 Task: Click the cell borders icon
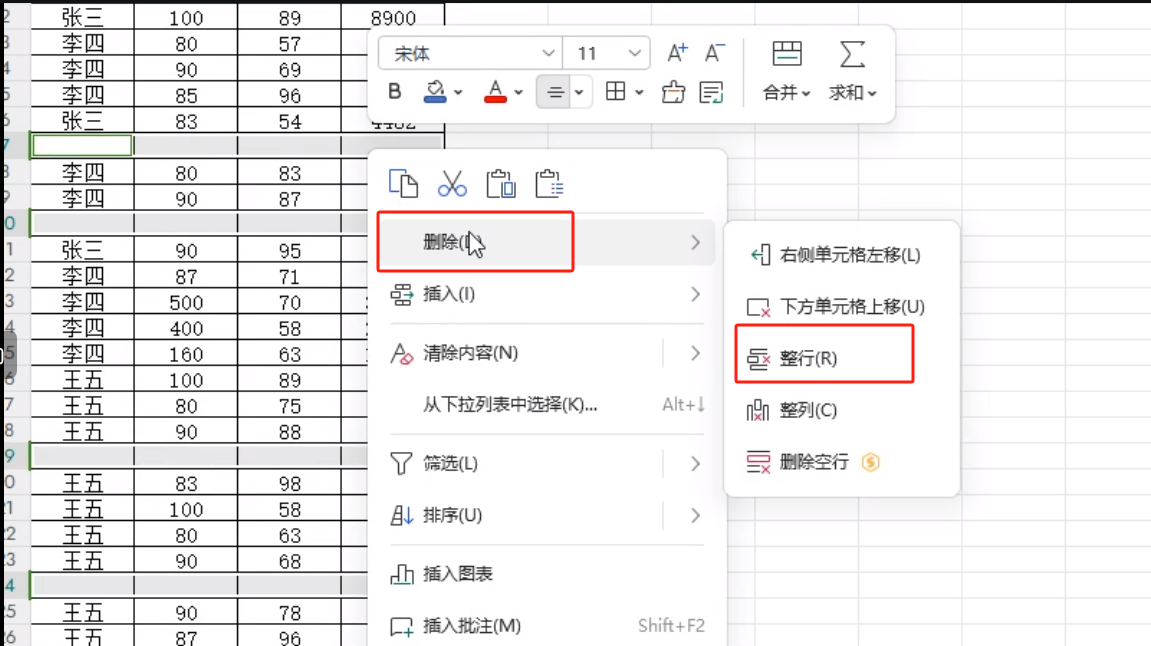tap(615, 92)
